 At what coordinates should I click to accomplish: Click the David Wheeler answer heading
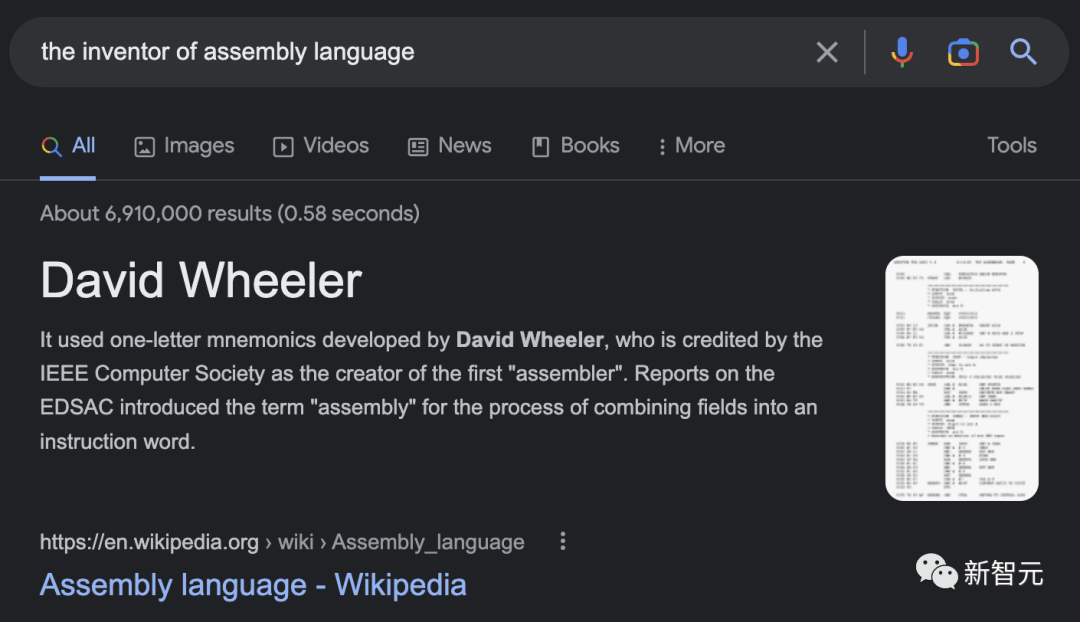pyautogui.click(x=201, y=281)
